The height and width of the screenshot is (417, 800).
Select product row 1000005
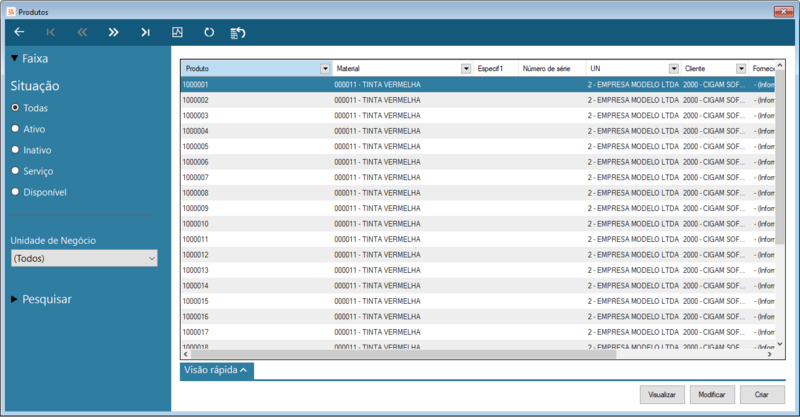(478, 146)
